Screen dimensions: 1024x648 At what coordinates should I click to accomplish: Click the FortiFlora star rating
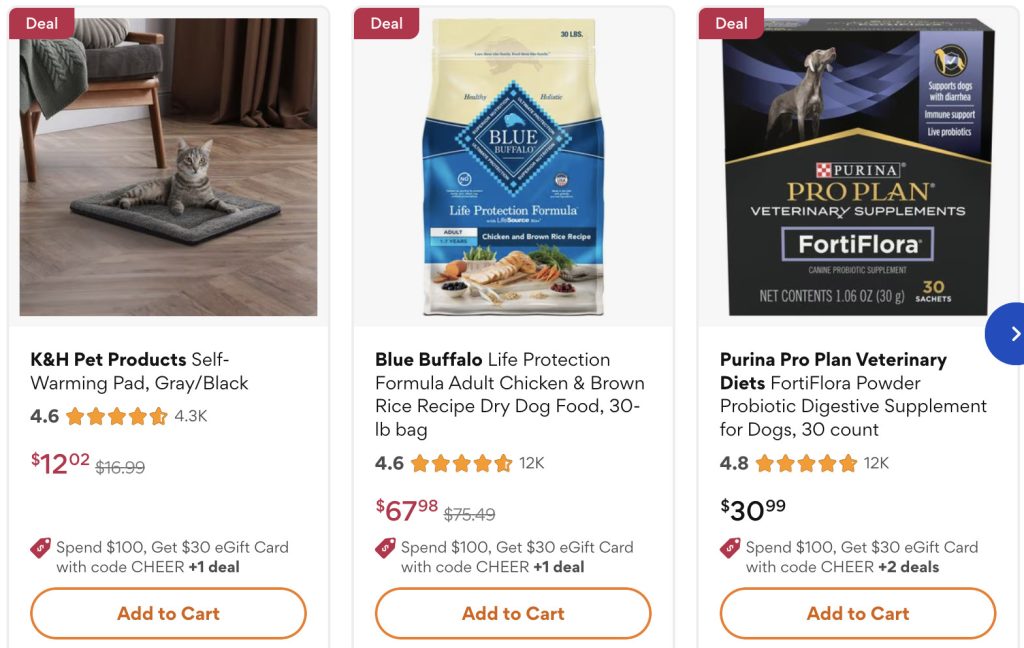pyautogui.click(x=807, y=463)
